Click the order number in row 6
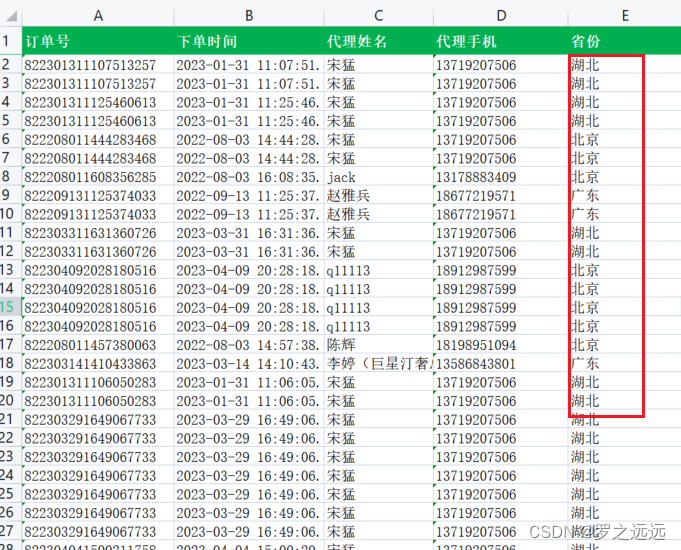The height and width of the screenshot is (550, 681). tap(98, 139)
